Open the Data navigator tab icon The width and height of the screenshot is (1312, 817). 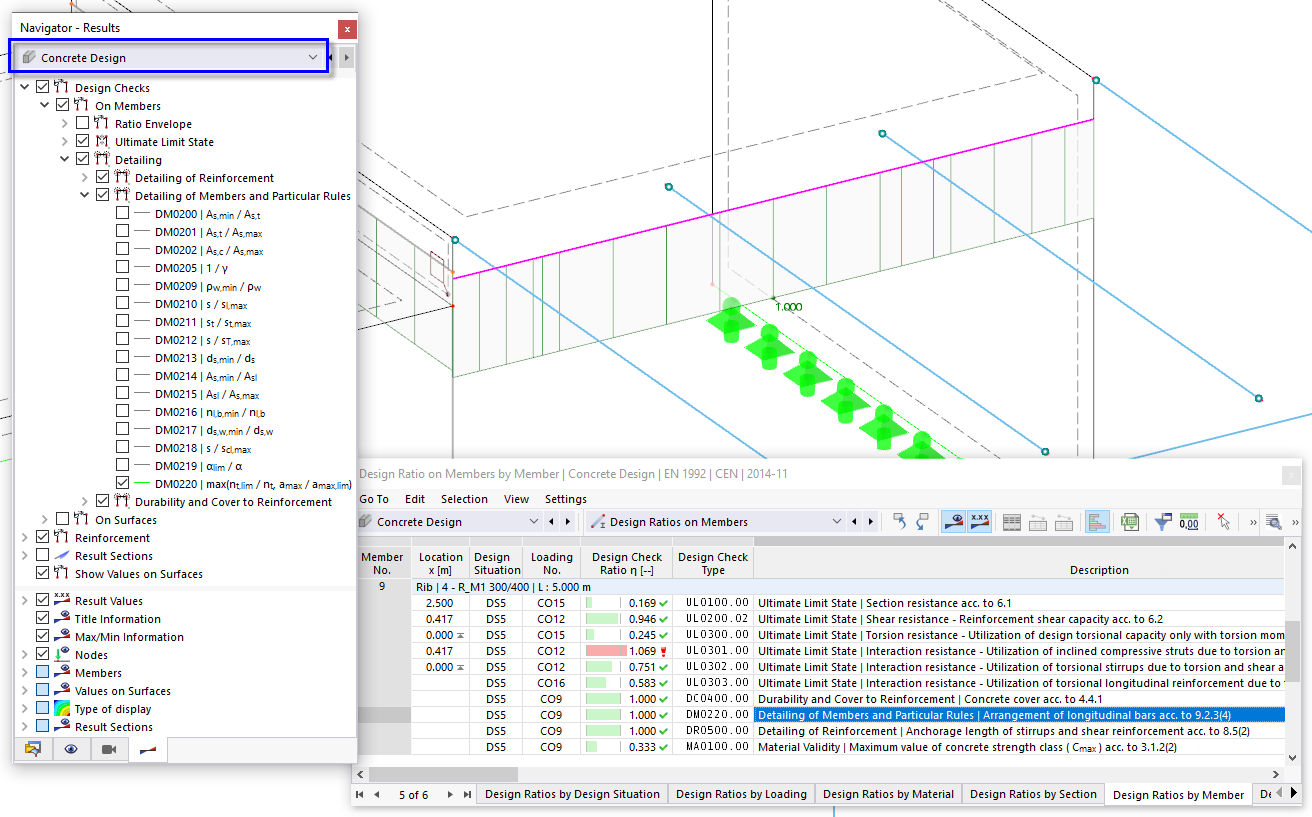click(x=33, y=749)
